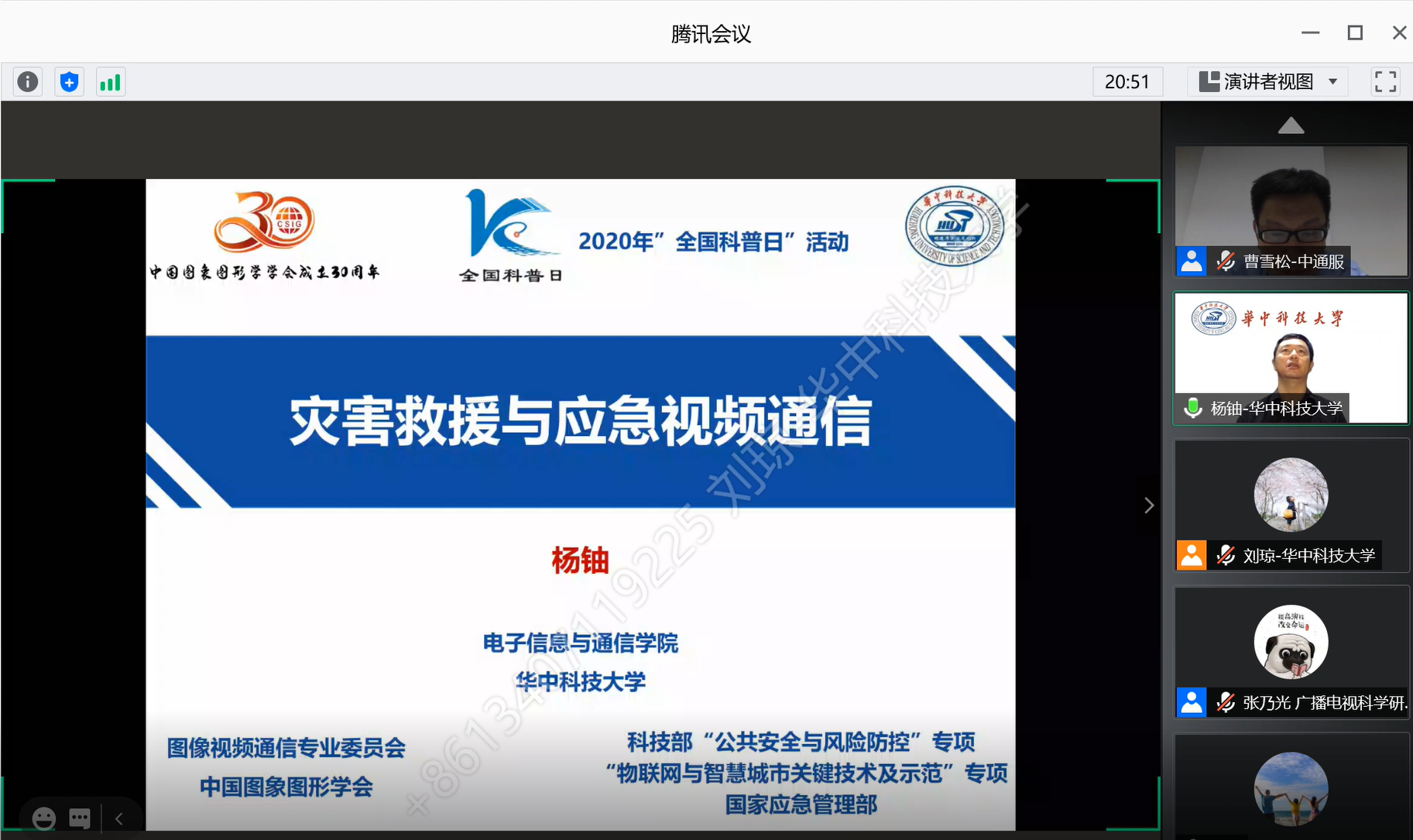Open the 演讲者视图 layout dropdown
Image resolution: width=1413 pixels, height=840 pixels.
(1268, 81)
